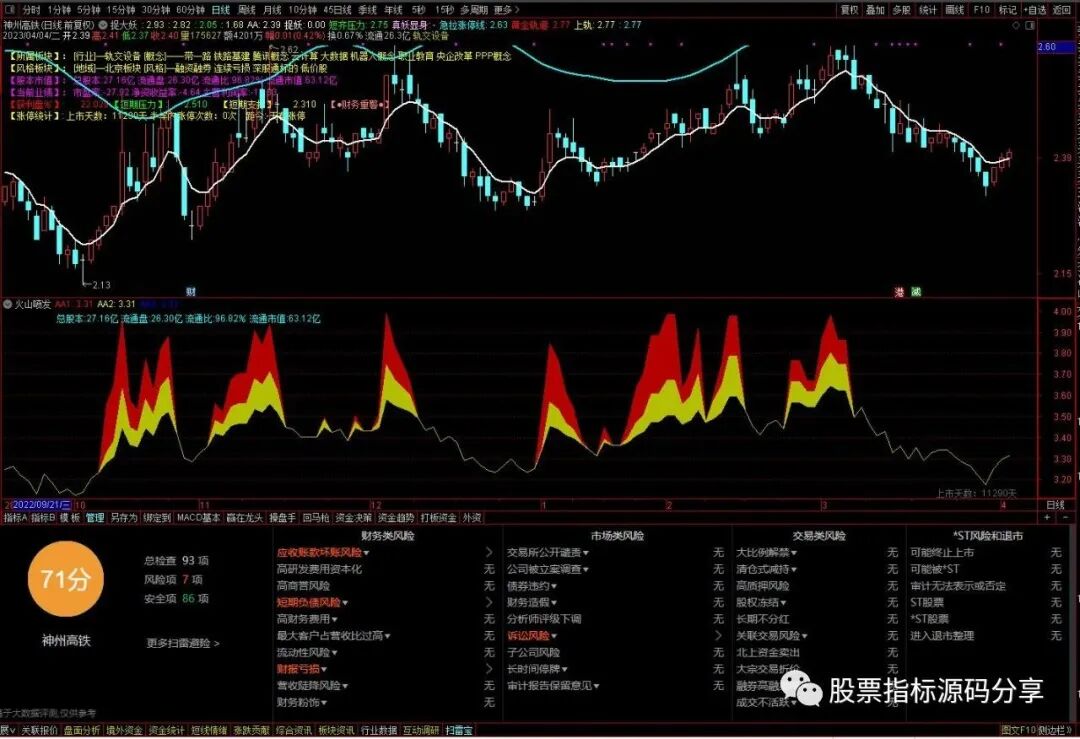Screen dimensions: 1080x739
Task: Click the 财 marker below the price chart
Action: tap(191, 292)
